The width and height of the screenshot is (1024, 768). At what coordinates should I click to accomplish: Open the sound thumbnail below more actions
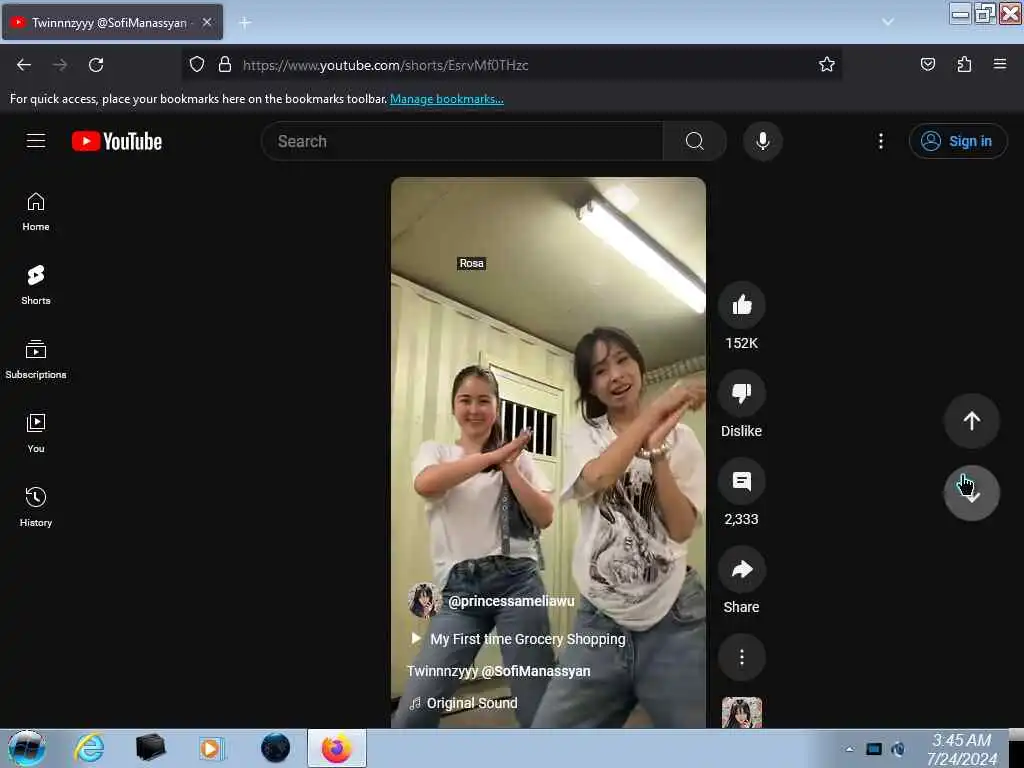coord(742,712)
